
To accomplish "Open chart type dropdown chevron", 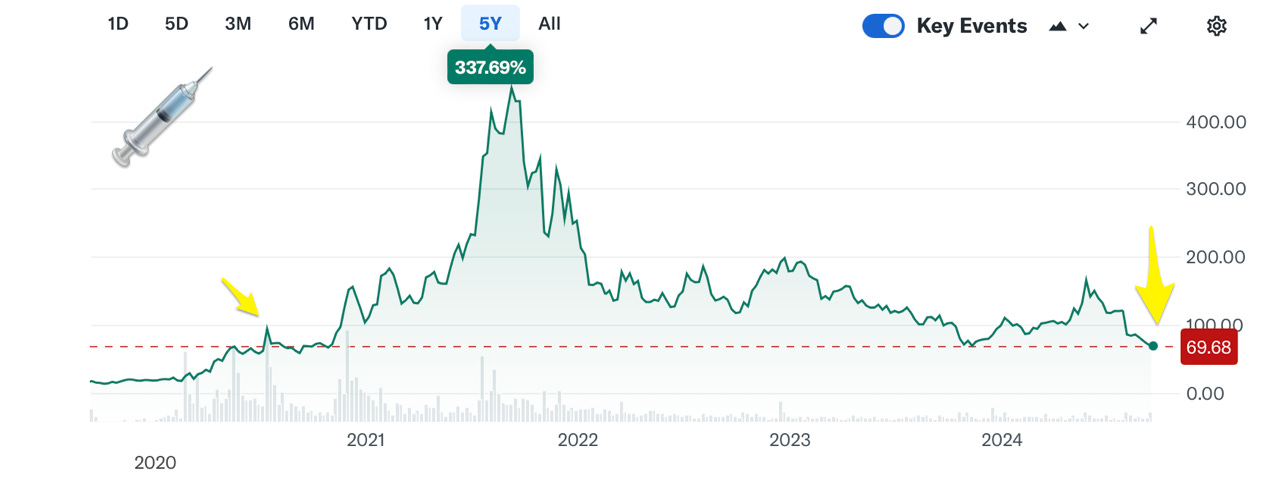I will coord(1083,26).
